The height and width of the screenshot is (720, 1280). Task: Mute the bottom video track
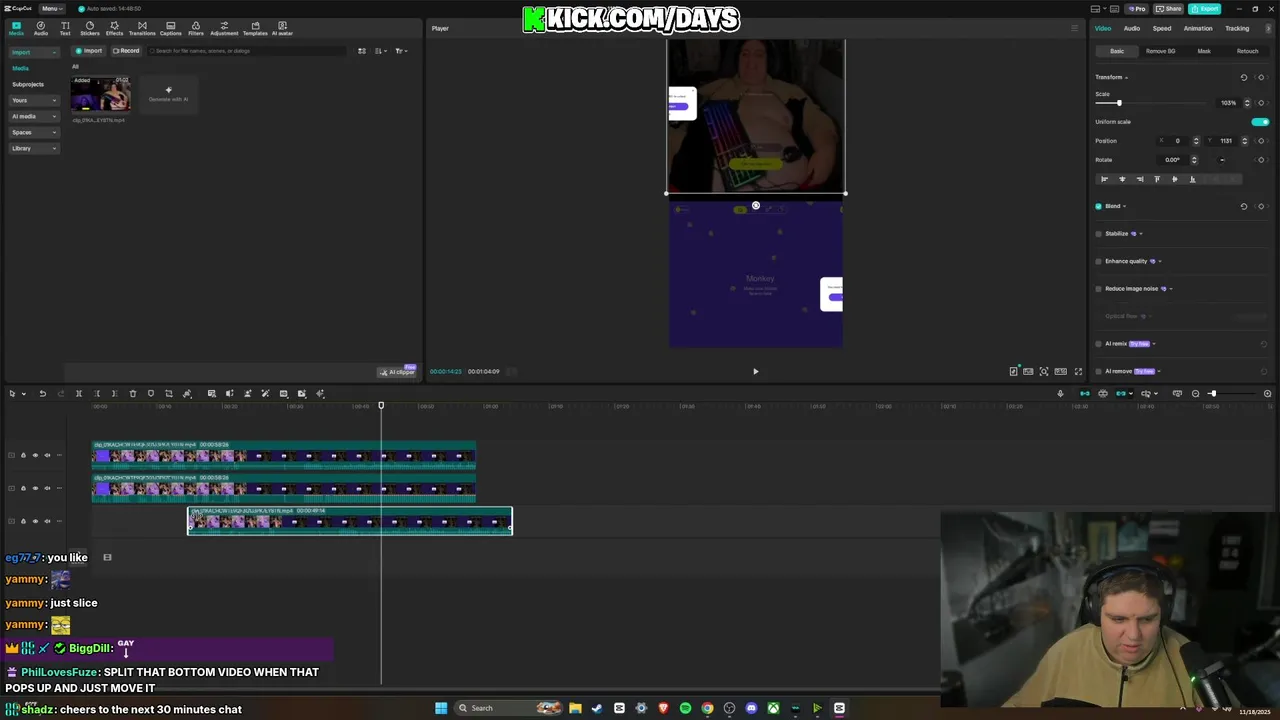[47, 521]
